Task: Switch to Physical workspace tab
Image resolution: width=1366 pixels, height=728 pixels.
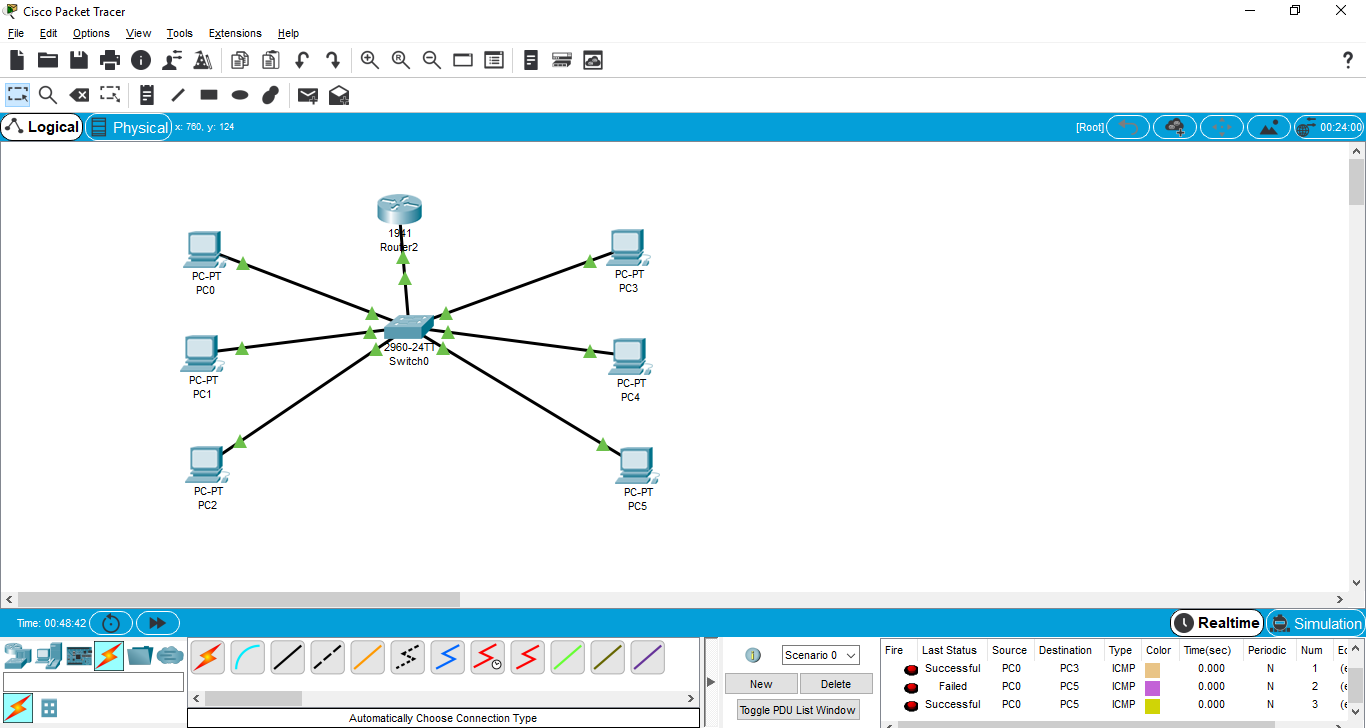Action: point(129,127)
